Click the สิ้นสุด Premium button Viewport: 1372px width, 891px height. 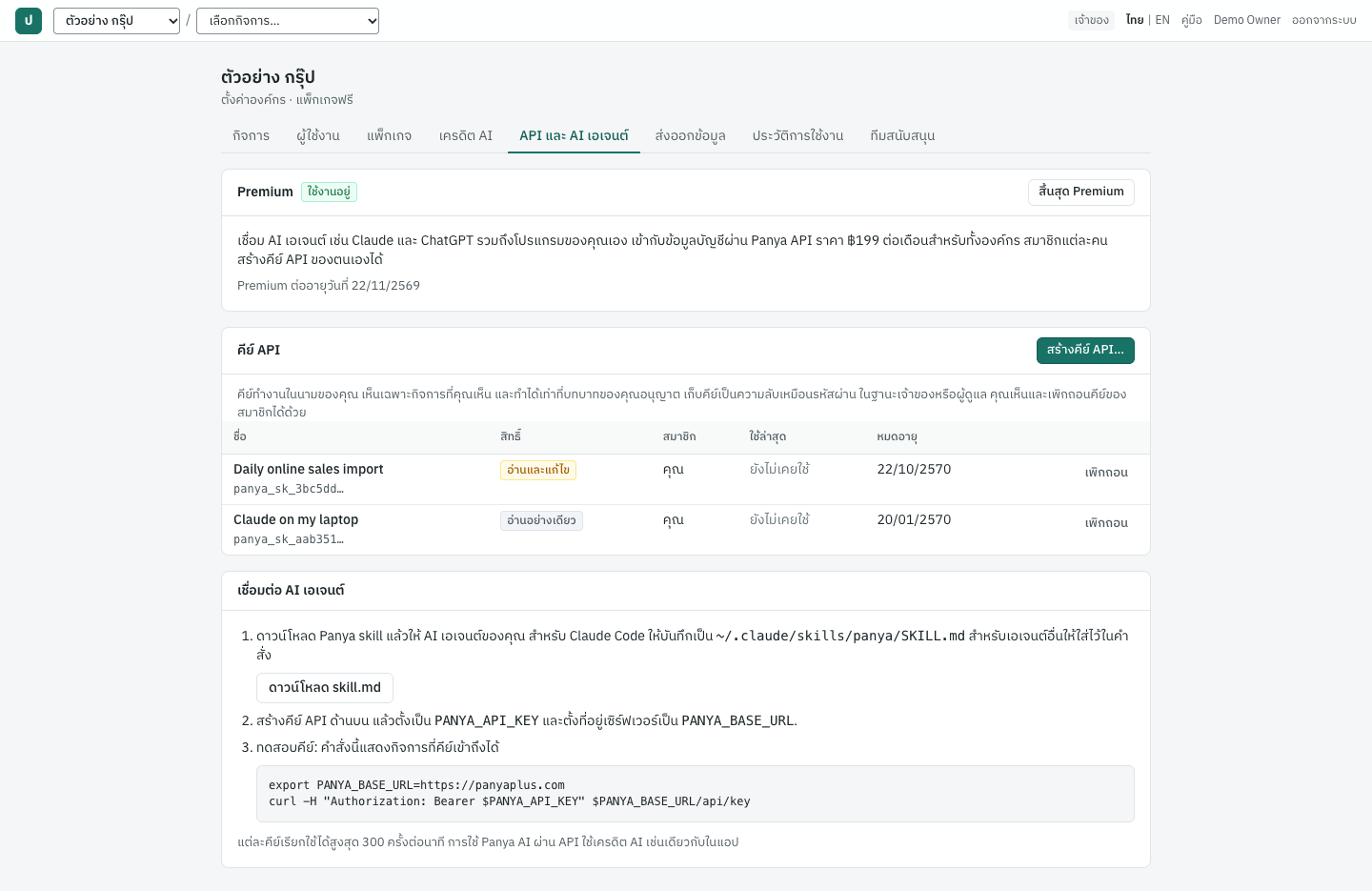(1081, 192)
